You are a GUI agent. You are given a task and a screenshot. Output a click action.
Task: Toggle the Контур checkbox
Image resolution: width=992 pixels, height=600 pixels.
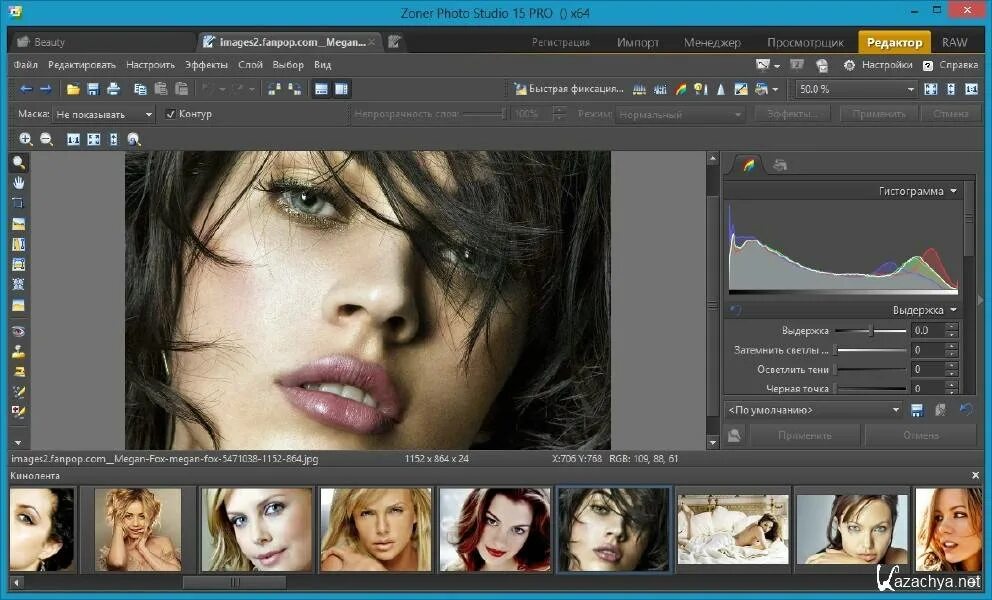(x=170, y=115)
